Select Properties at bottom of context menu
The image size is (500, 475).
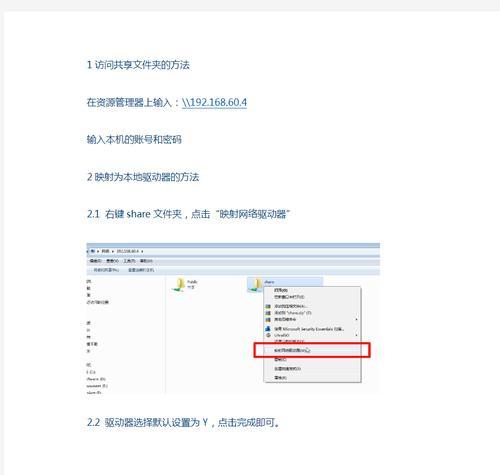[280, 378]
